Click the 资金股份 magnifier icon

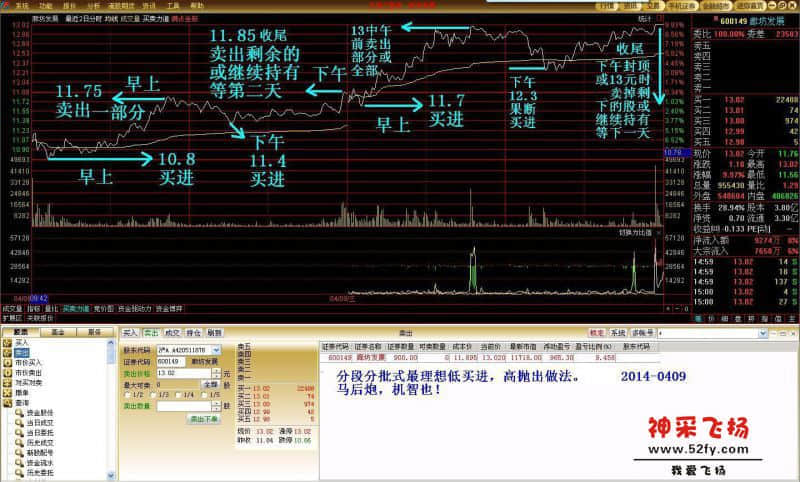pos(17,412)
